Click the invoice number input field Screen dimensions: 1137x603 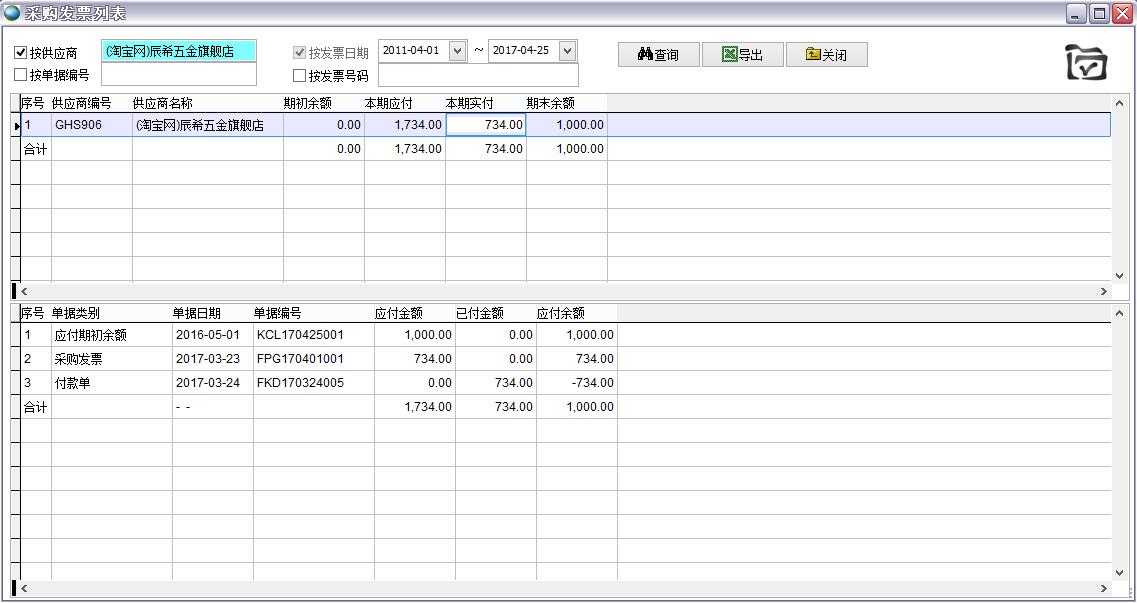click(x=478, y=75)
